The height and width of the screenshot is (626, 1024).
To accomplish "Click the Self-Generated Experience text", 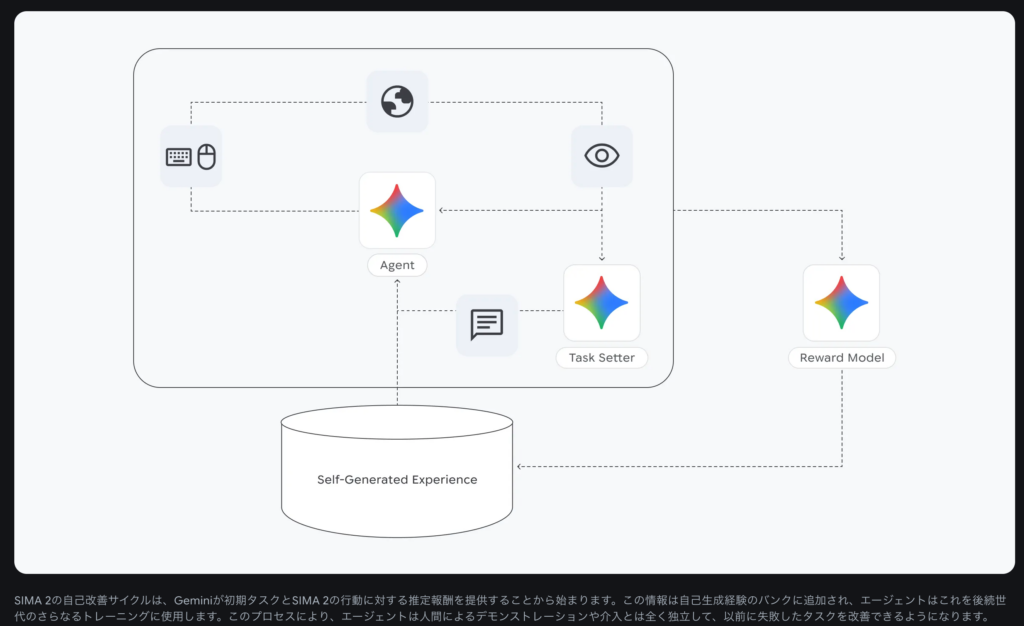I will pyautogui.click(x=397, y=480).
